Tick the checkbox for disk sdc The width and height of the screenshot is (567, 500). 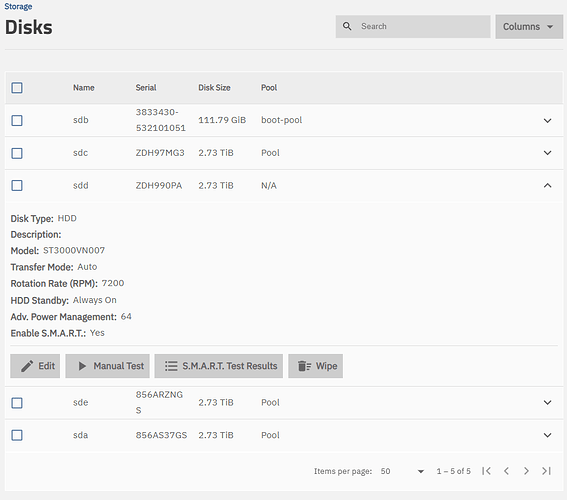coord(17,153)
